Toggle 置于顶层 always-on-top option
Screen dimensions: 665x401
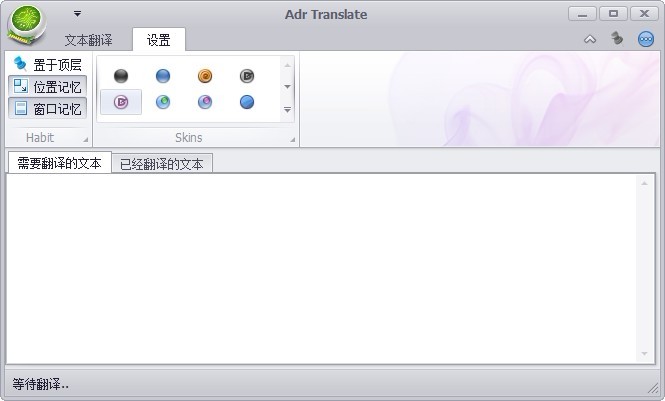click(48, 64)
